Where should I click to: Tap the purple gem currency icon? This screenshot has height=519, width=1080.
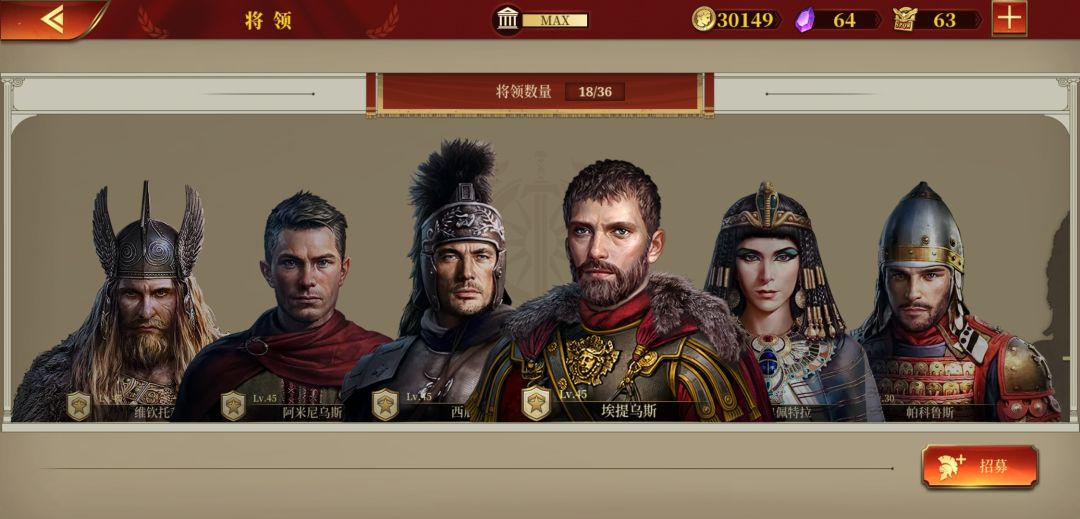tap(804, 19)
